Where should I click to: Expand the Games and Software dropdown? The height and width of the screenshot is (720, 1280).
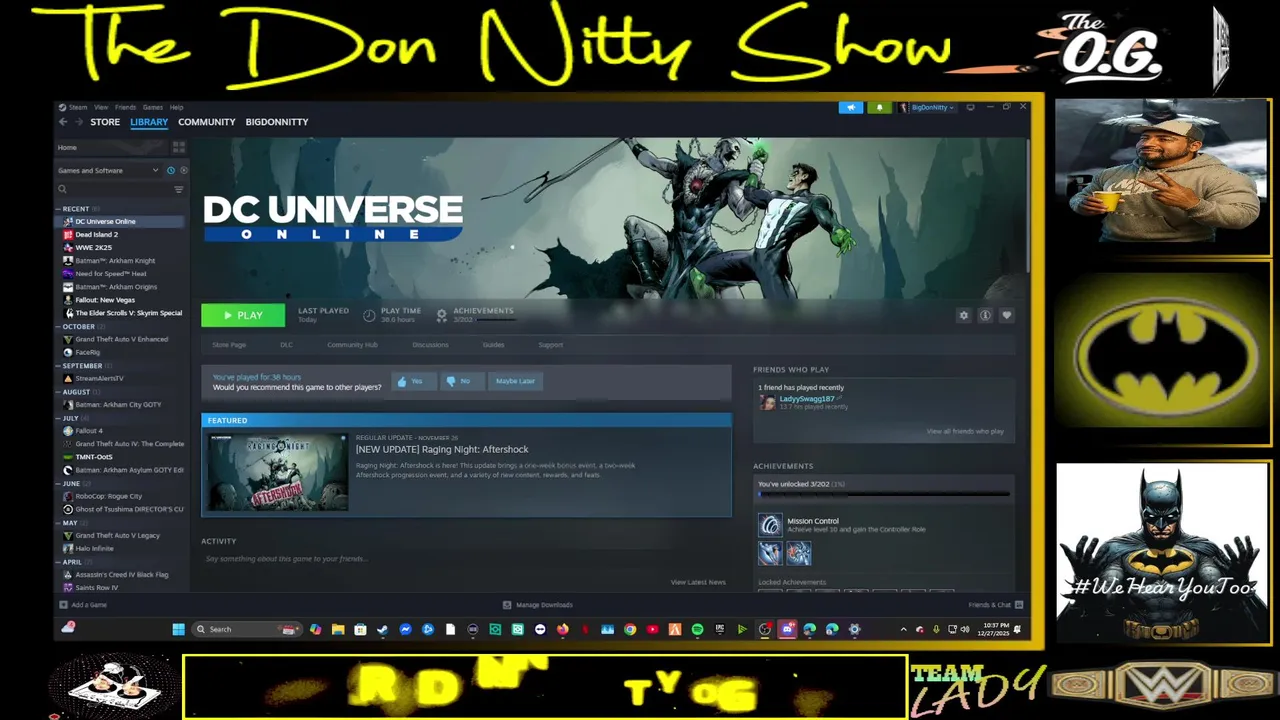point(107,170)
